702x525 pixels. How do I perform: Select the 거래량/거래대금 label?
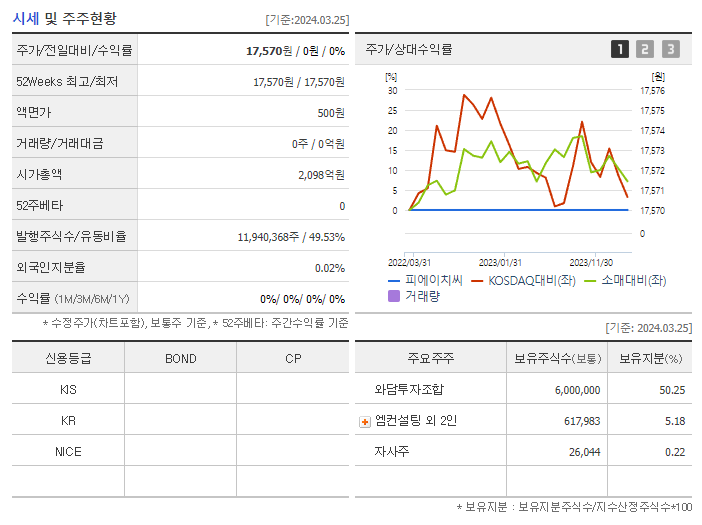60,143
